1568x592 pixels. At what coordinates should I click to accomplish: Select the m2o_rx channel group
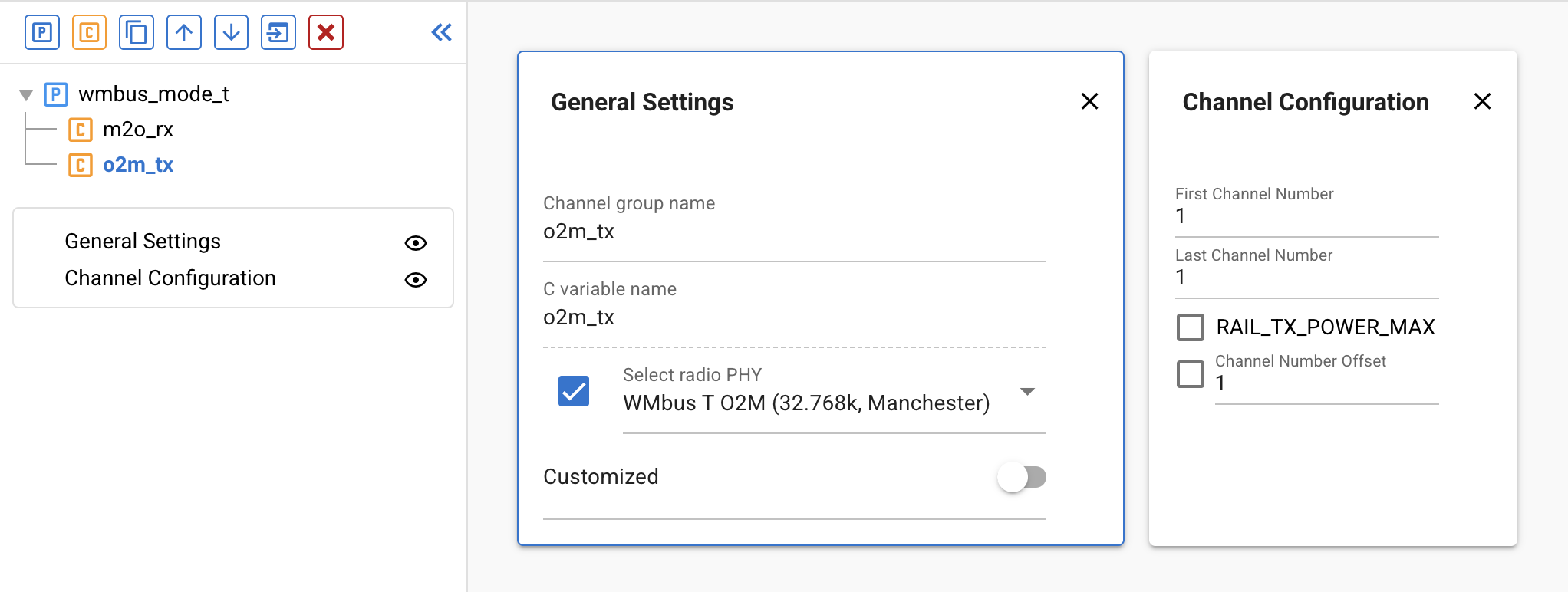click(138, 129)
